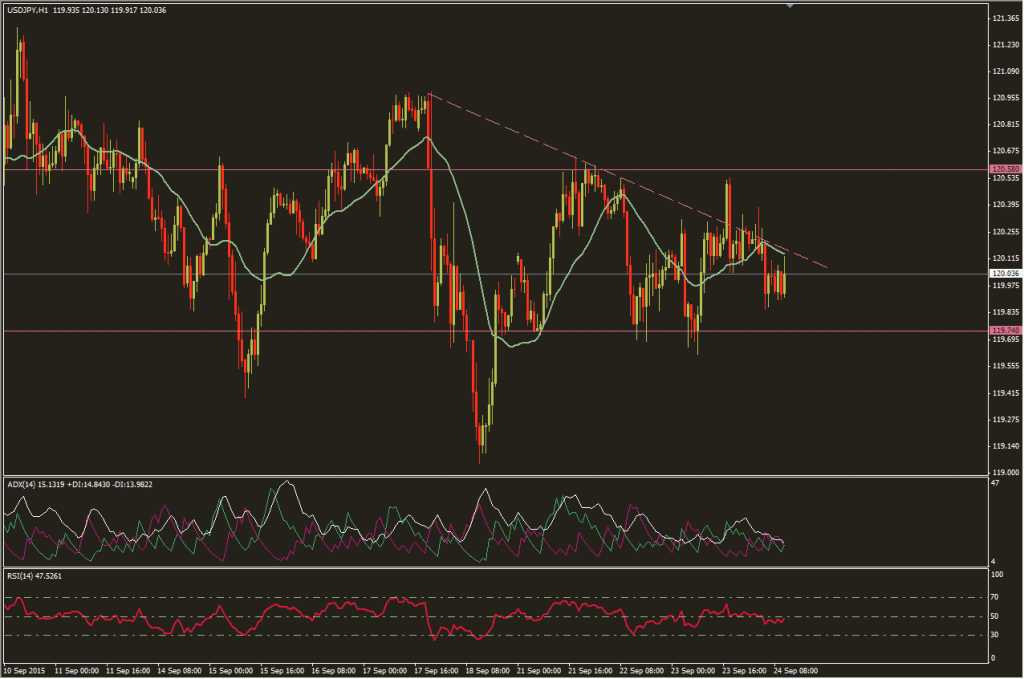Click the pink 120.580 price level tag

pyautogui.click(x=1006, y=169)
